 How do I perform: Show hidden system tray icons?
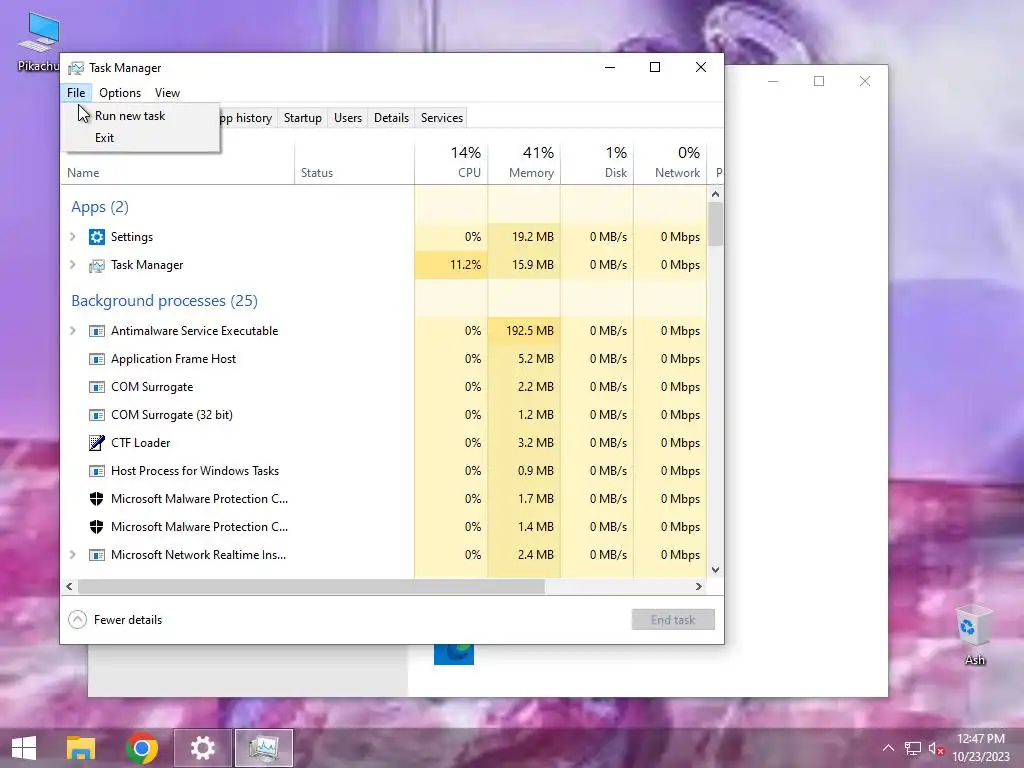[888, 748]
